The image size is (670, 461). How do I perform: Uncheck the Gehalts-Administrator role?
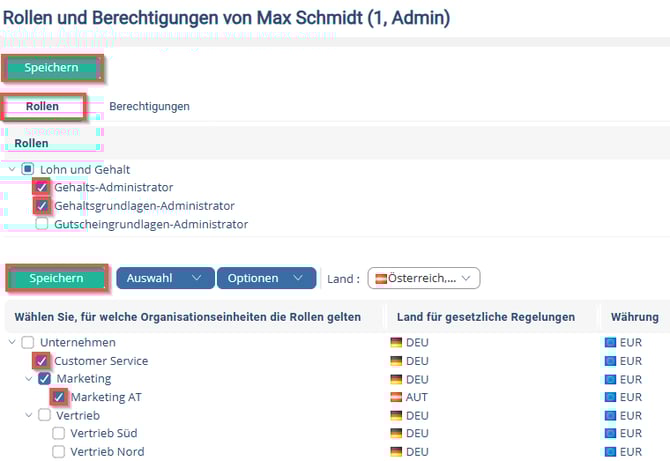tap(42, 187)
